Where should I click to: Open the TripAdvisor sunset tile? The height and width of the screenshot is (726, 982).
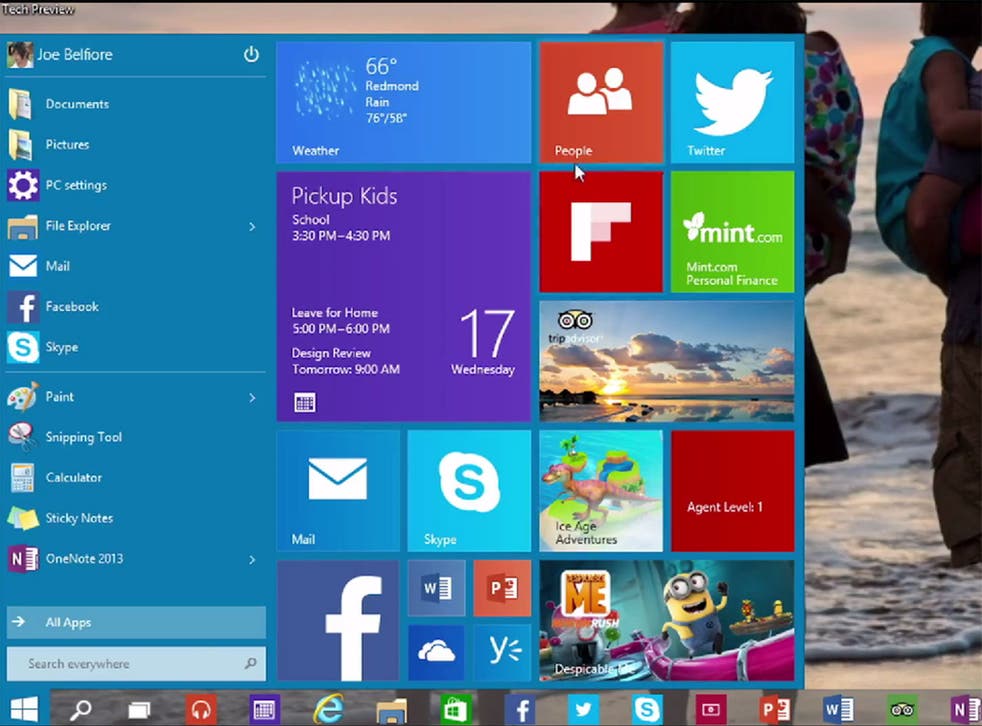coord(667,361)
